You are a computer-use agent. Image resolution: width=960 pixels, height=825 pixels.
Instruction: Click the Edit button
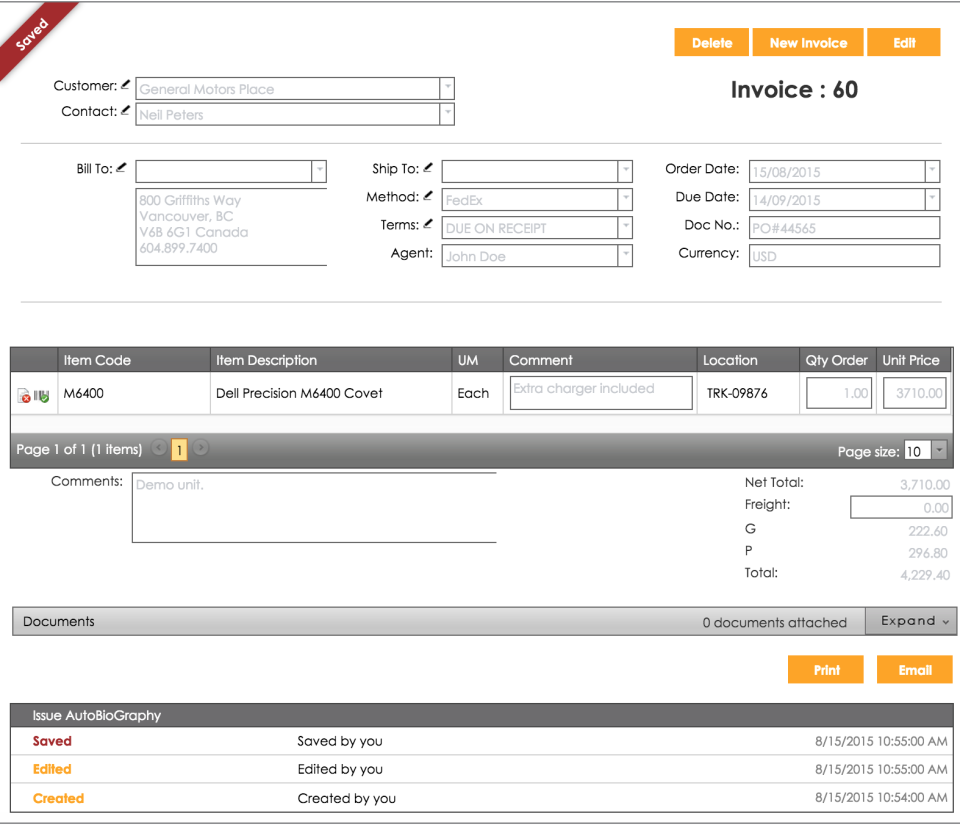(904, 42)
